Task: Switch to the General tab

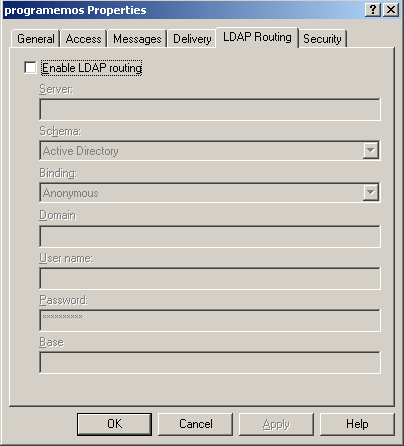Action: [x=36, y=39]
